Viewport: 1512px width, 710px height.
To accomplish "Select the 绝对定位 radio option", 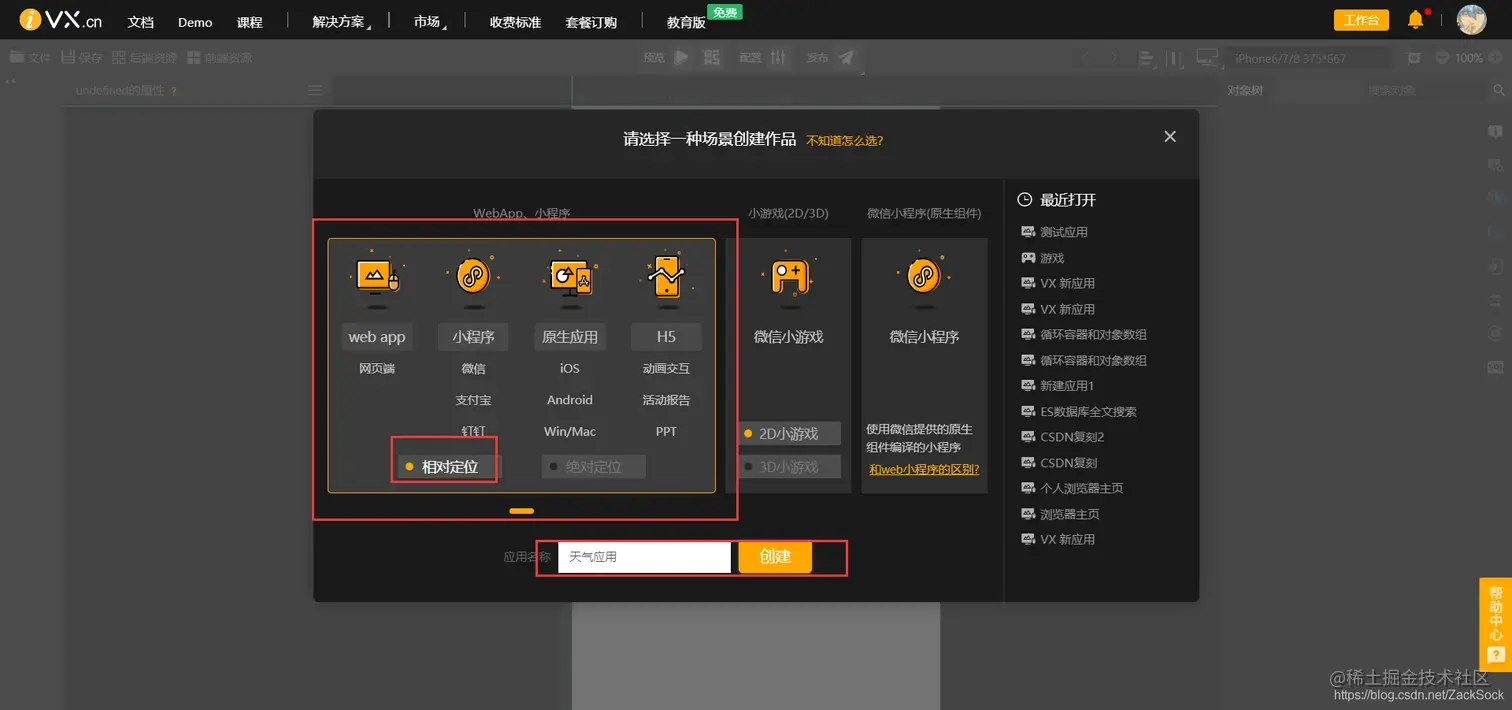I will point(592,466).
